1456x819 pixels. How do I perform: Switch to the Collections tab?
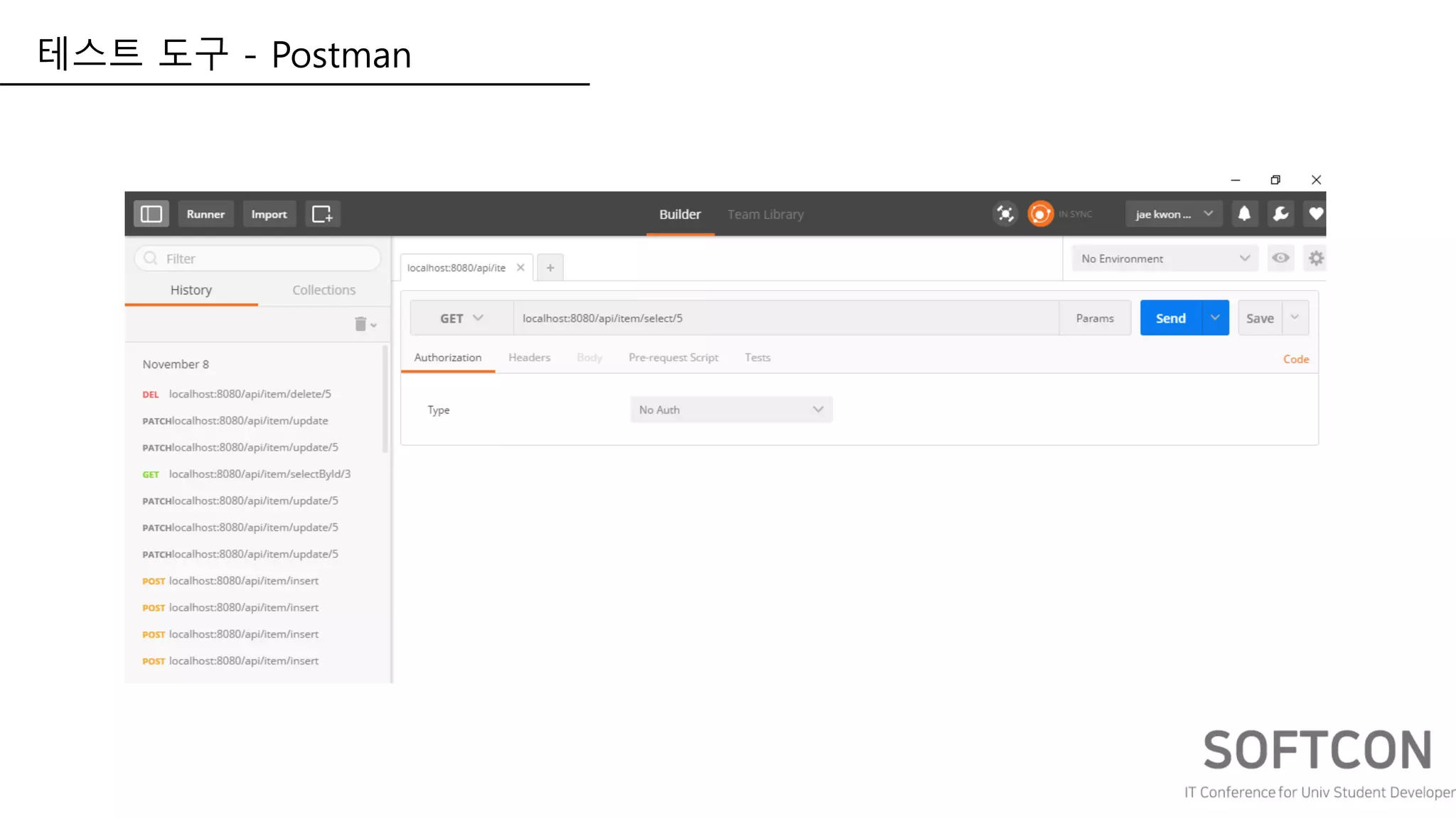coord(323,290)
